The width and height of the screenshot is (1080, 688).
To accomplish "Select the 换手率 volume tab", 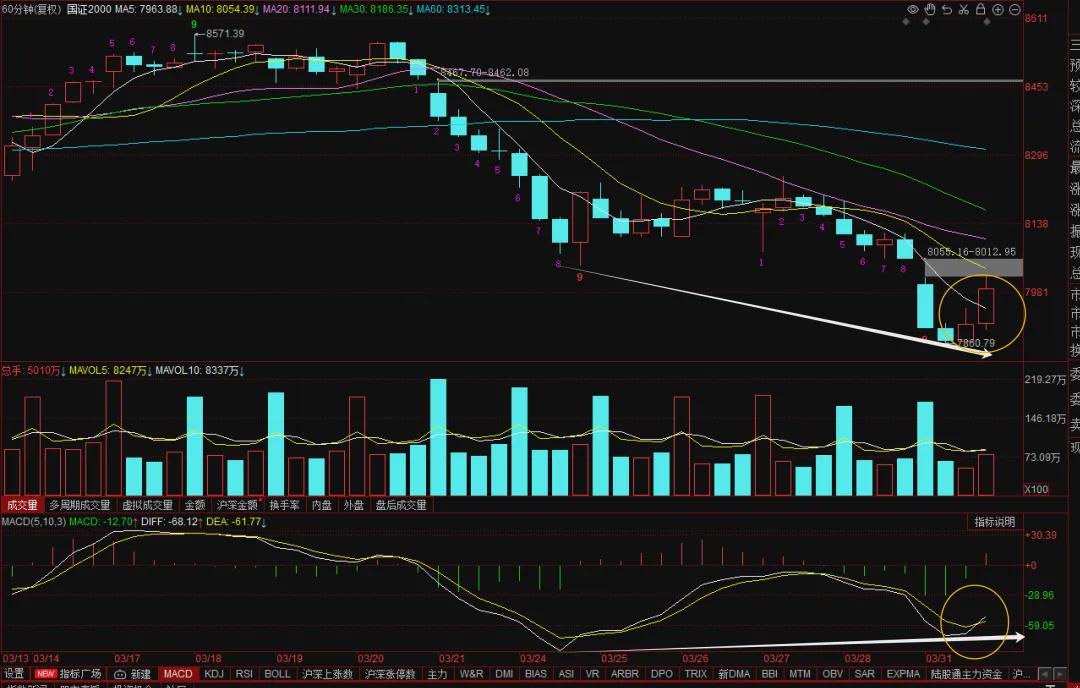I will tap(284, 505).
